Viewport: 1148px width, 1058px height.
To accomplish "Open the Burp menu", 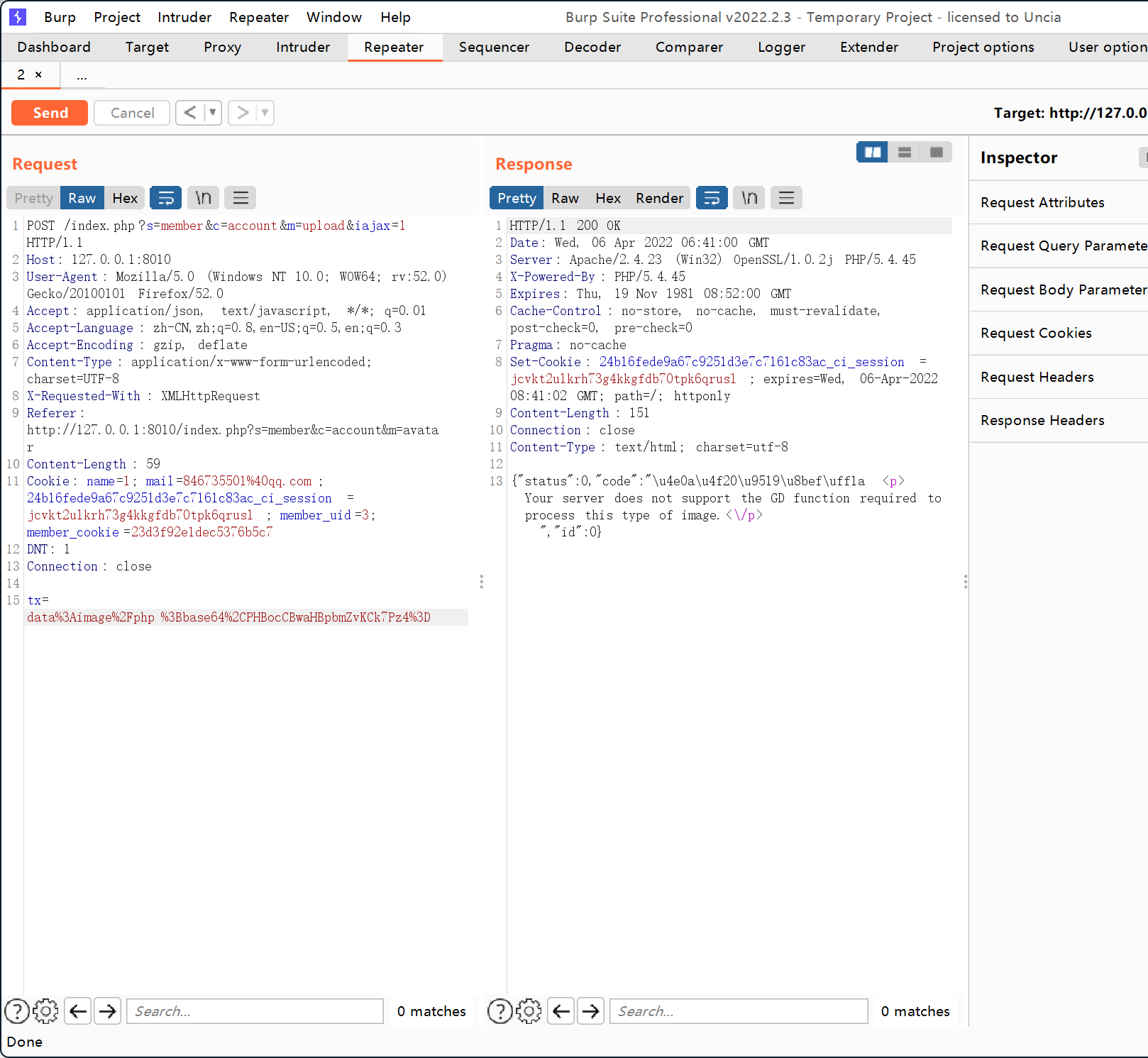I will [x=60, y=17].
